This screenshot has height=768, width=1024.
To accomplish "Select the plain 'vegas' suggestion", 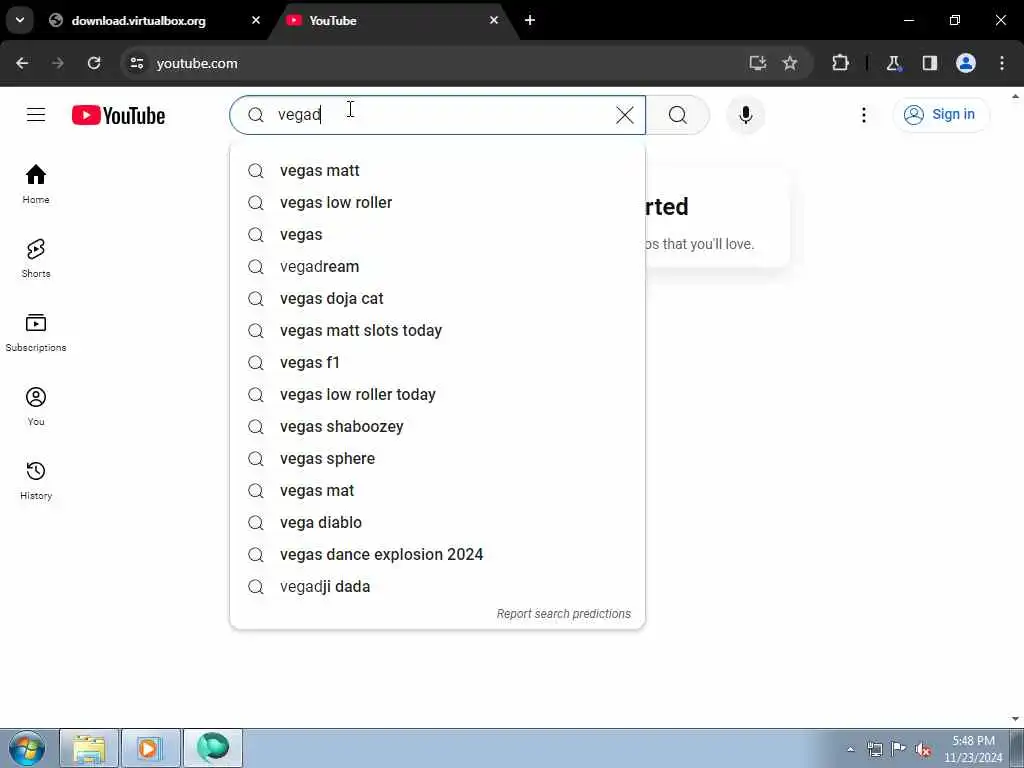I will [438, 234].
